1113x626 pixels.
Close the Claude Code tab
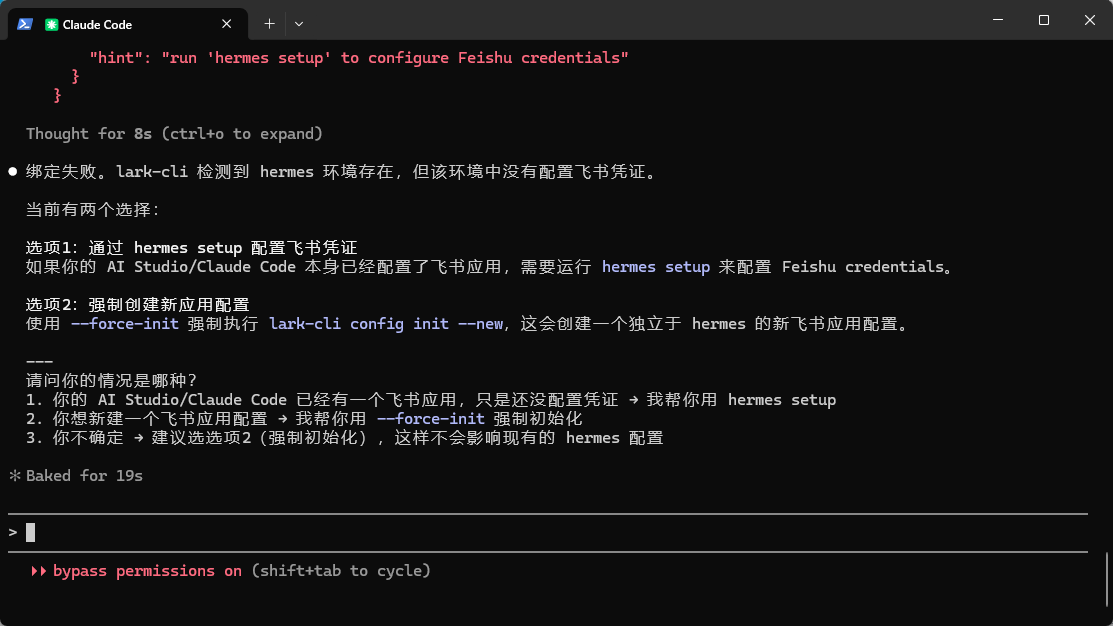(x=226, y=24)
